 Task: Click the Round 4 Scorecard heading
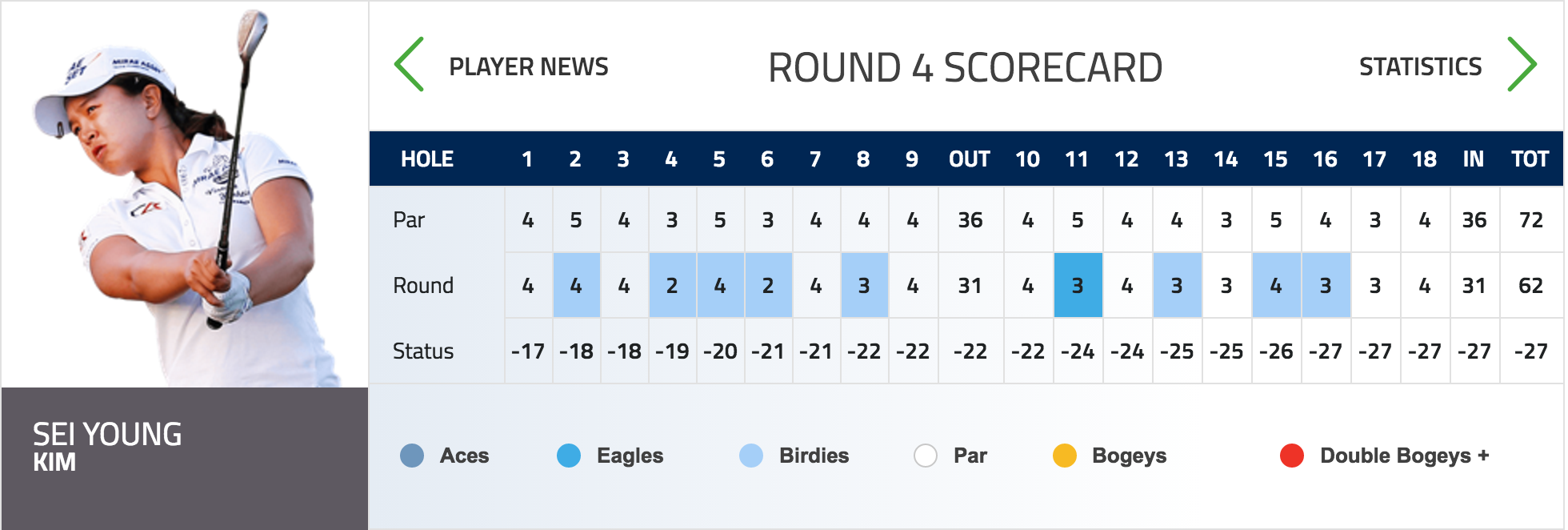click(965, 67)
